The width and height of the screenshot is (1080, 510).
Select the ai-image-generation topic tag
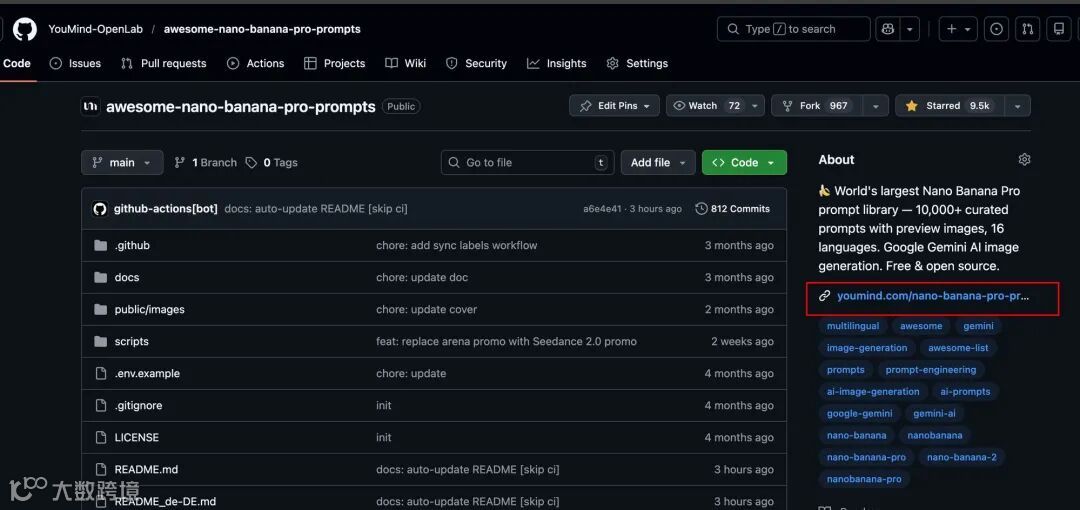point(873,392)
